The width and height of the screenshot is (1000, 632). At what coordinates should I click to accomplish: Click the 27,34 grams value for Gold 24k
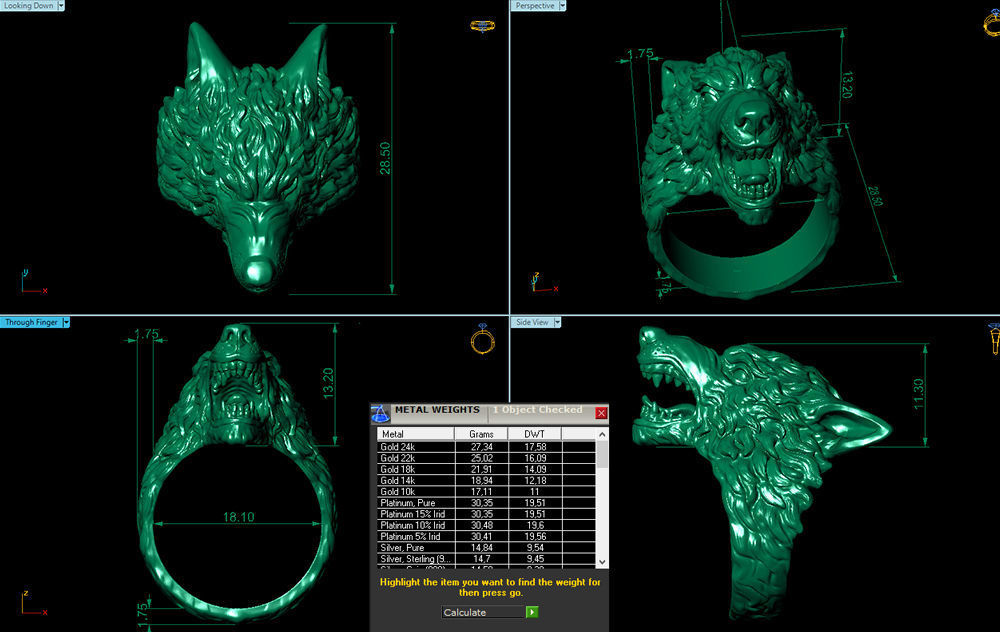tap(482, 447)
